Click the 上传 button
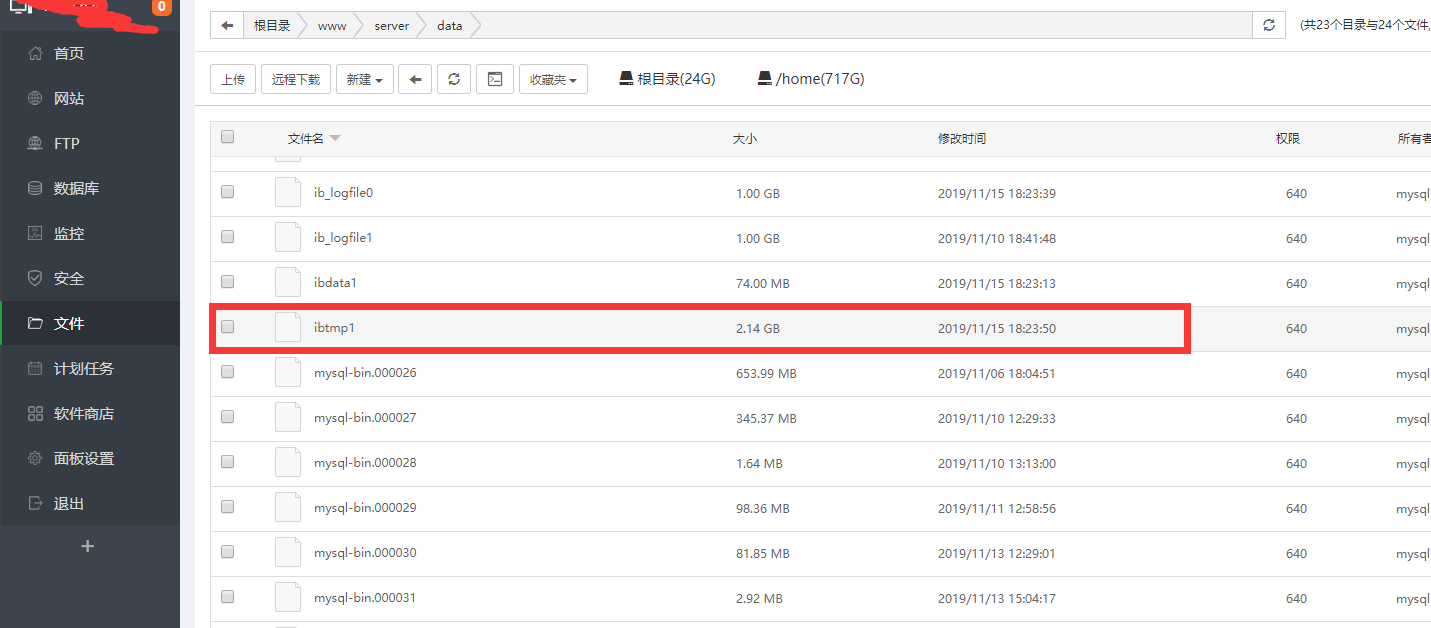The image size is (1431, 628). point(233,79)
